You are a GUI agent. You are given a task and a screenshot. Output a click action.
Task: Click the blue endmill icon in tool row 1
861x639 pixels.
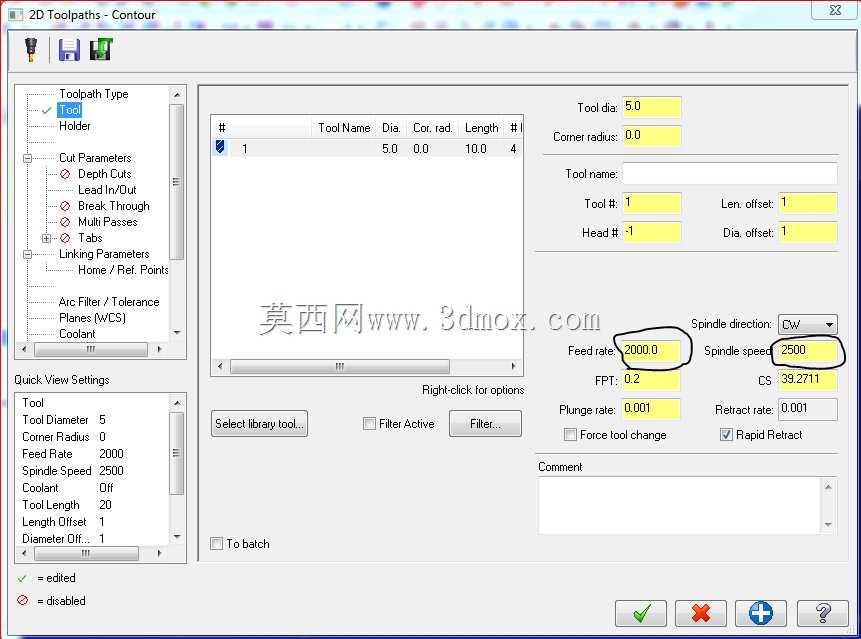[220, 147]
